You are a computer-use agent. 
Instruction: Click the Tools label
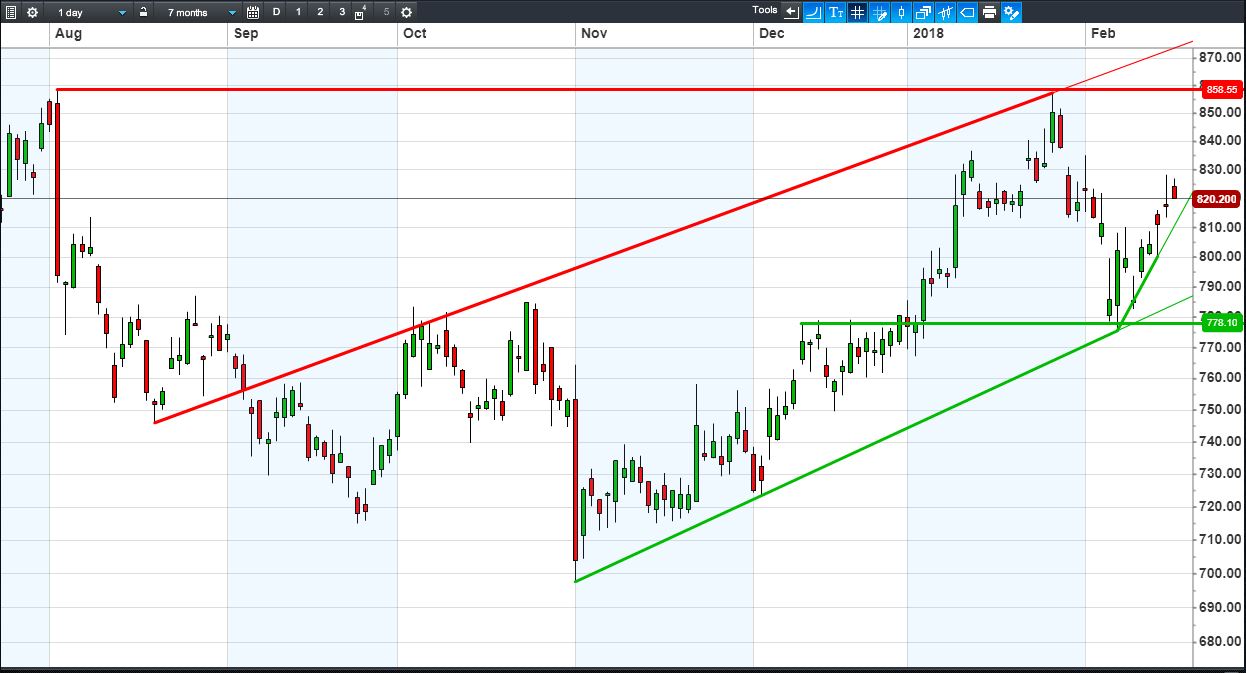(x=765, y=10)
